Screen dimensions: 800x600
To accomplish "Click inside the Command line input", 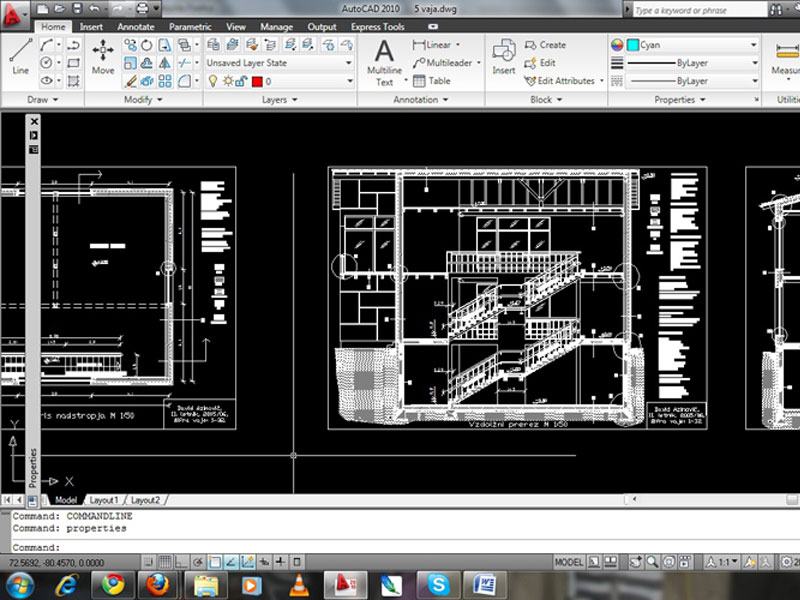I will (150, 544).
